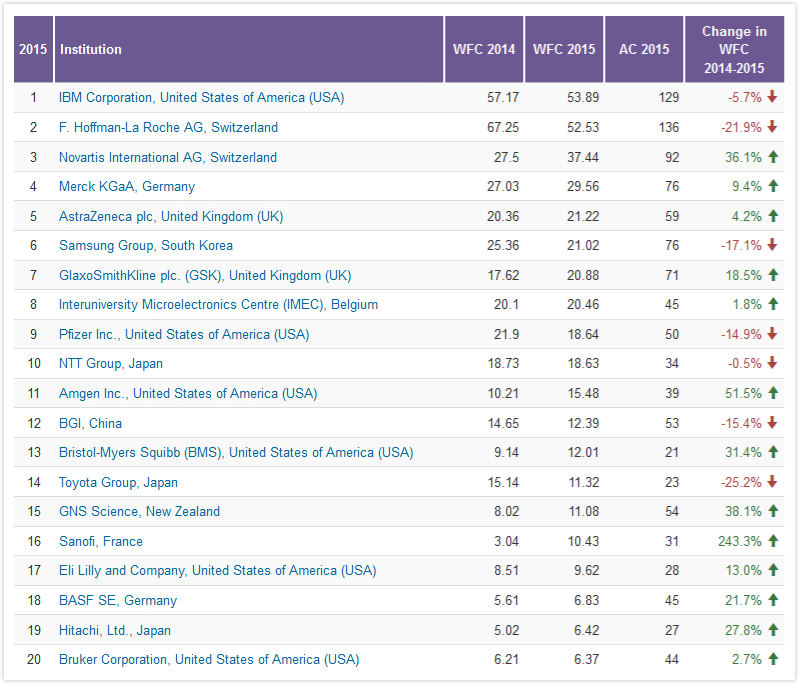Click the green up arrow in Sanofi row
The width and height of the screenshot is (800, 684).
772,541
